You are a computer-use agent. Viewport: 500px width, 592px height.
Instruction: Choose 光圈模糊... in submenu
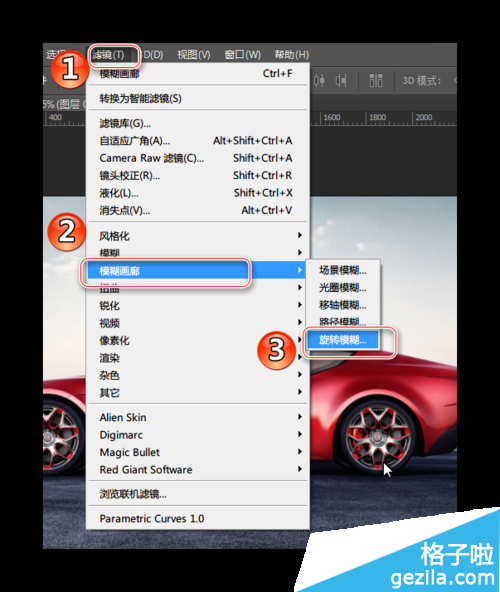(x=343, y=288)
